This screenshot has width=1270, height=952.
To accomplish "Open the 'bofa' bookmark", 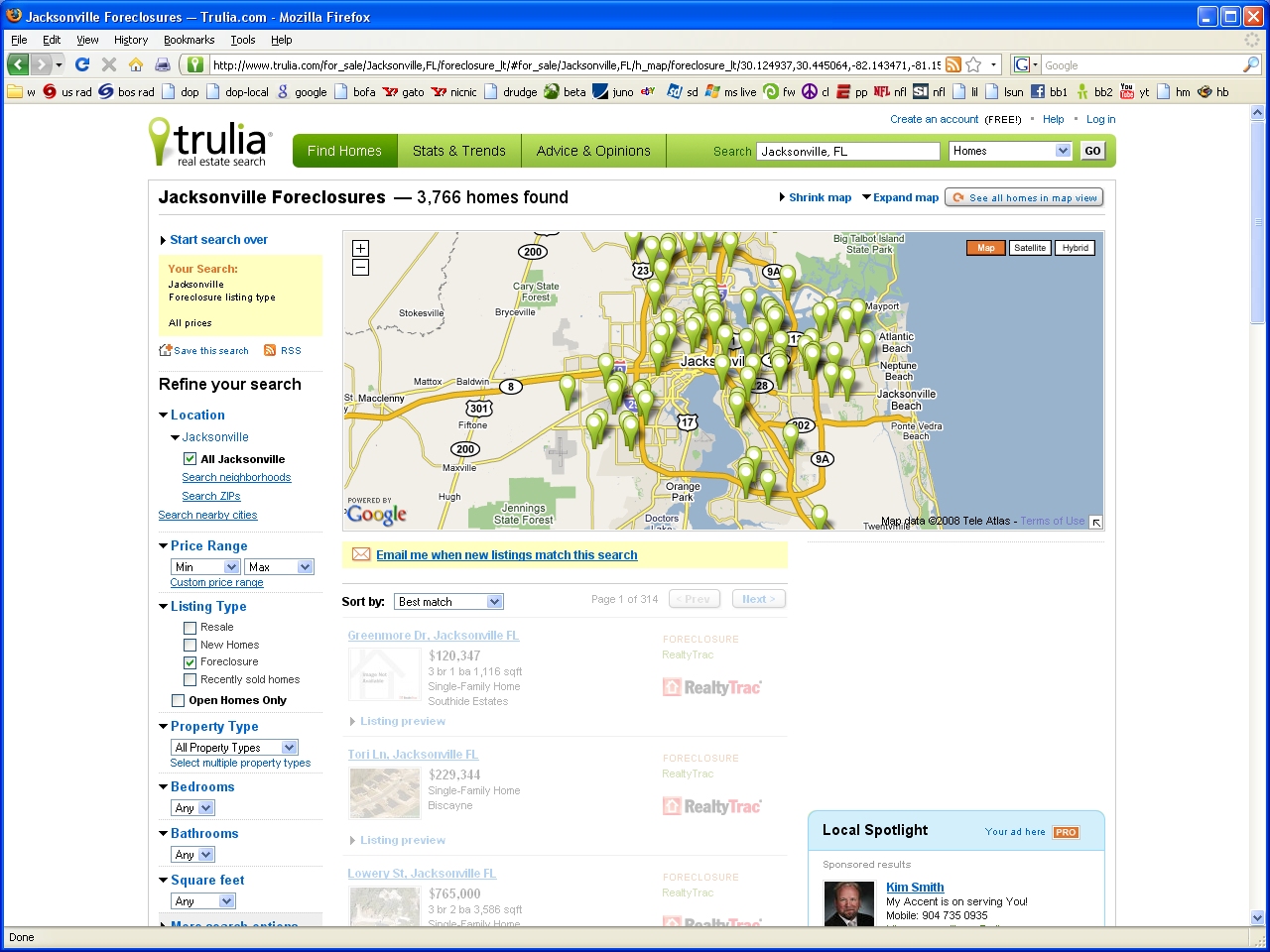I will click(x=355, y=91).
